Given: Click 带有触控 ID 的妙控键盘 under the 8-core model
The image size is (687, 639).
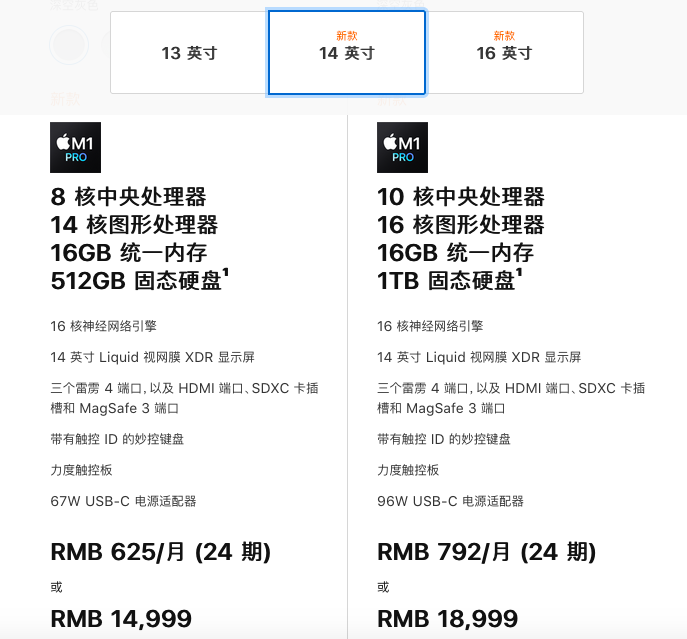Looking at the screenshot, I should click(x=117, y=439).
